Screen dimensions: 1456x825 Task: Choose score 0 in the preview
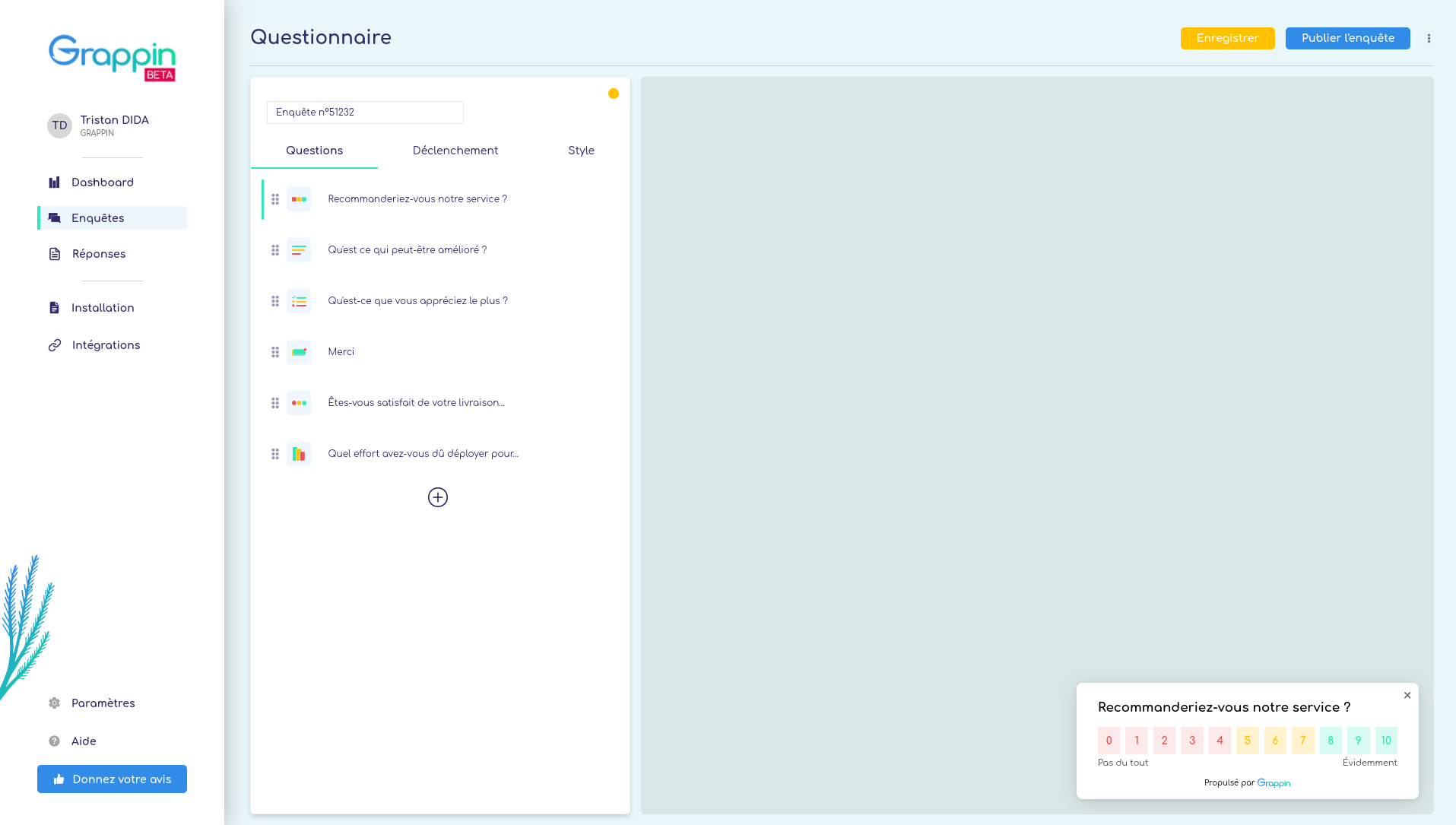[x=1109, y=741]
